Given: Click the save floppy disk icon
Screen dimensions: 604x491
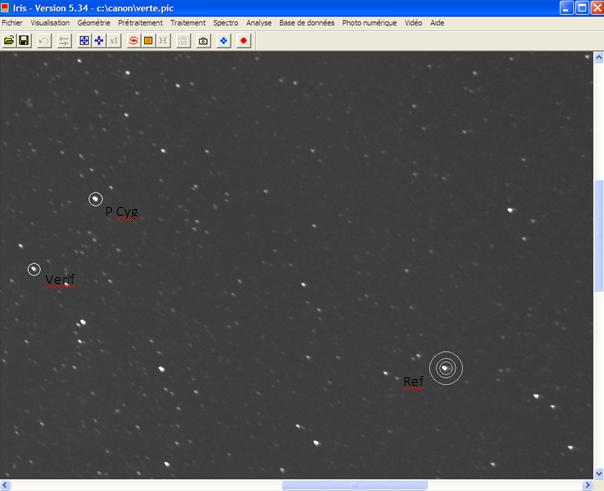Looking at the screenshot, I should 24,40.
